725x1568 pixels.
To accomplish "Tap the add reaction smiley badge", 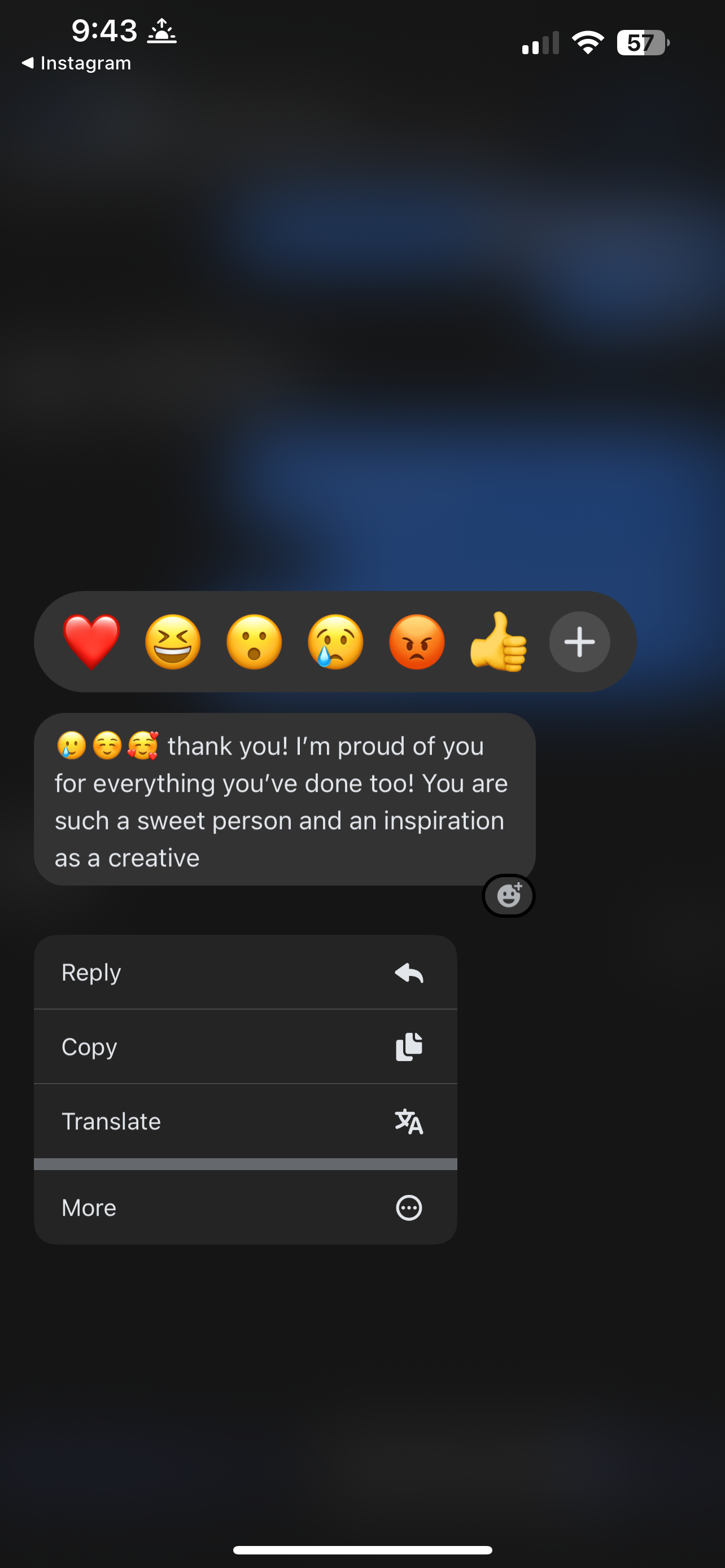I will (509, 895).
